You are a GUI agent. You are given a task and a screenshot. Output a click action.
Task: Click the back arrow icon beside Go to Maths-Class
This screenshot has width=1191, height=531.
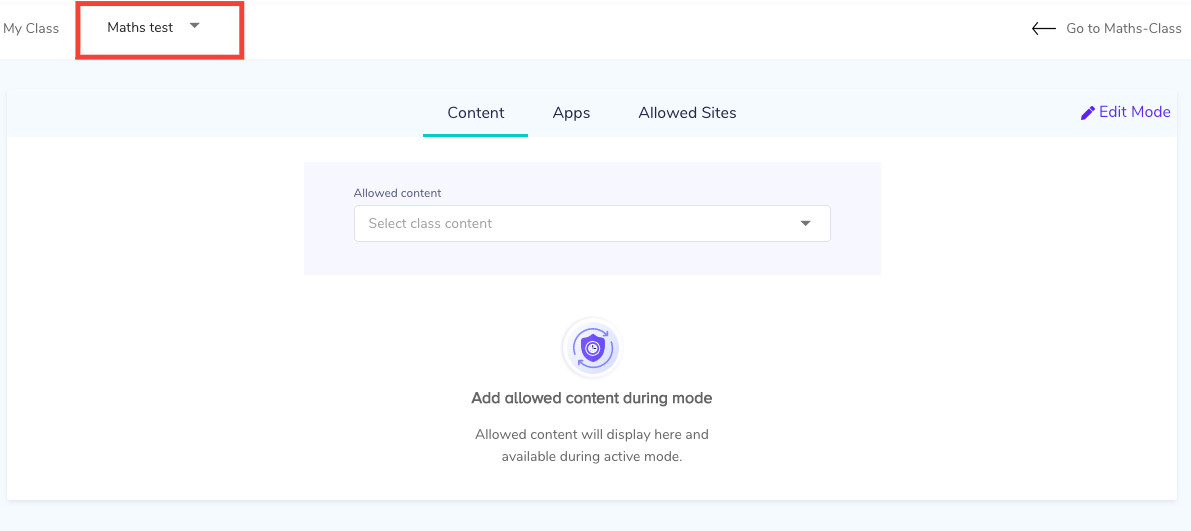coord(1044,29)
